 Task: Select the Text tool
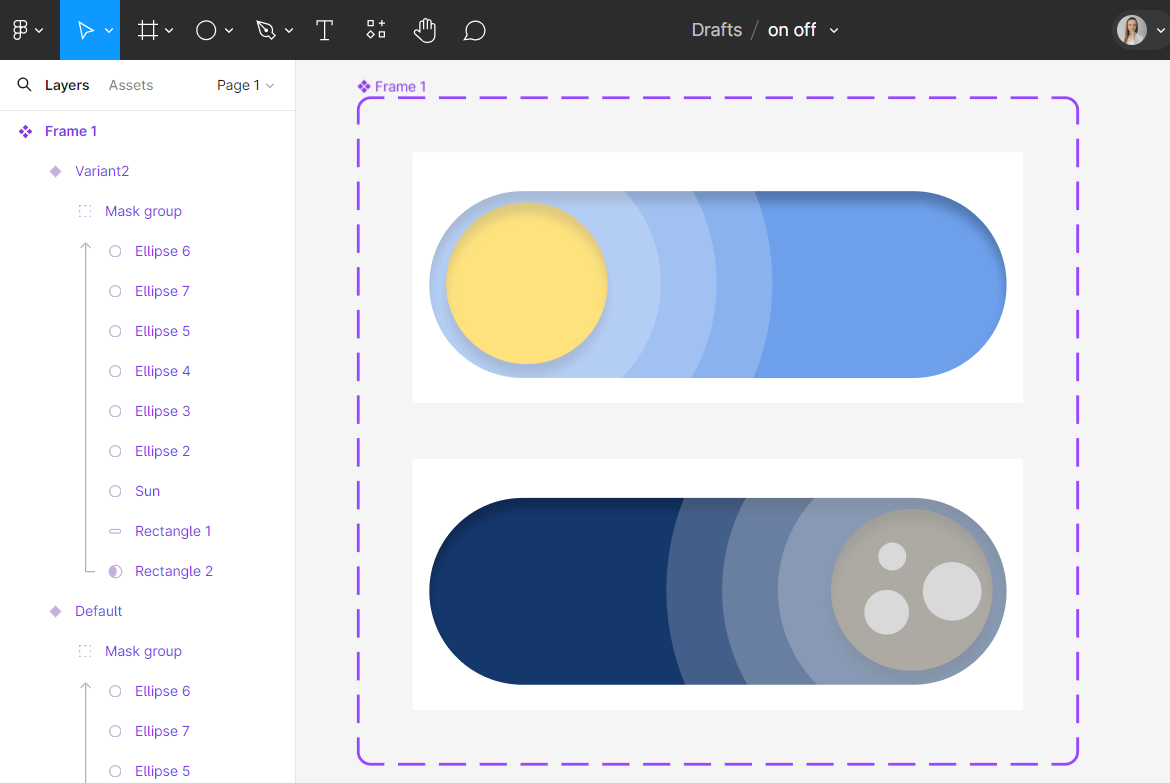point(325,30)
